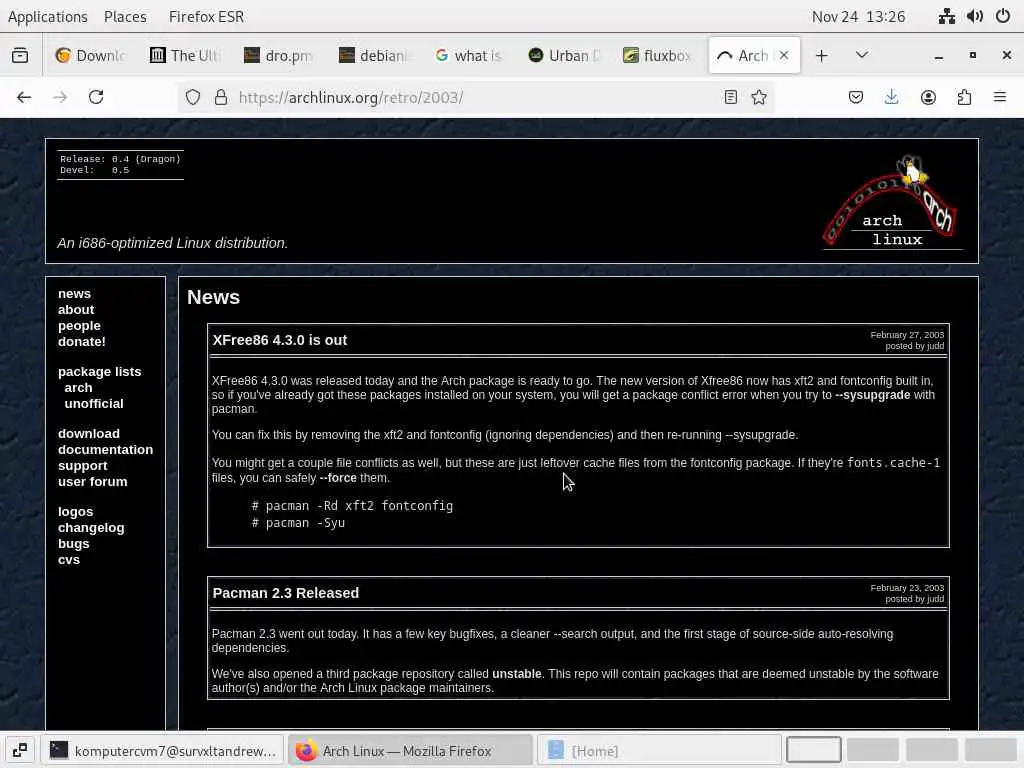Image resolution: width=1024 pixels, height=768 pixels.
Task: Click the address bar URL field
Action: pos(477,97)
